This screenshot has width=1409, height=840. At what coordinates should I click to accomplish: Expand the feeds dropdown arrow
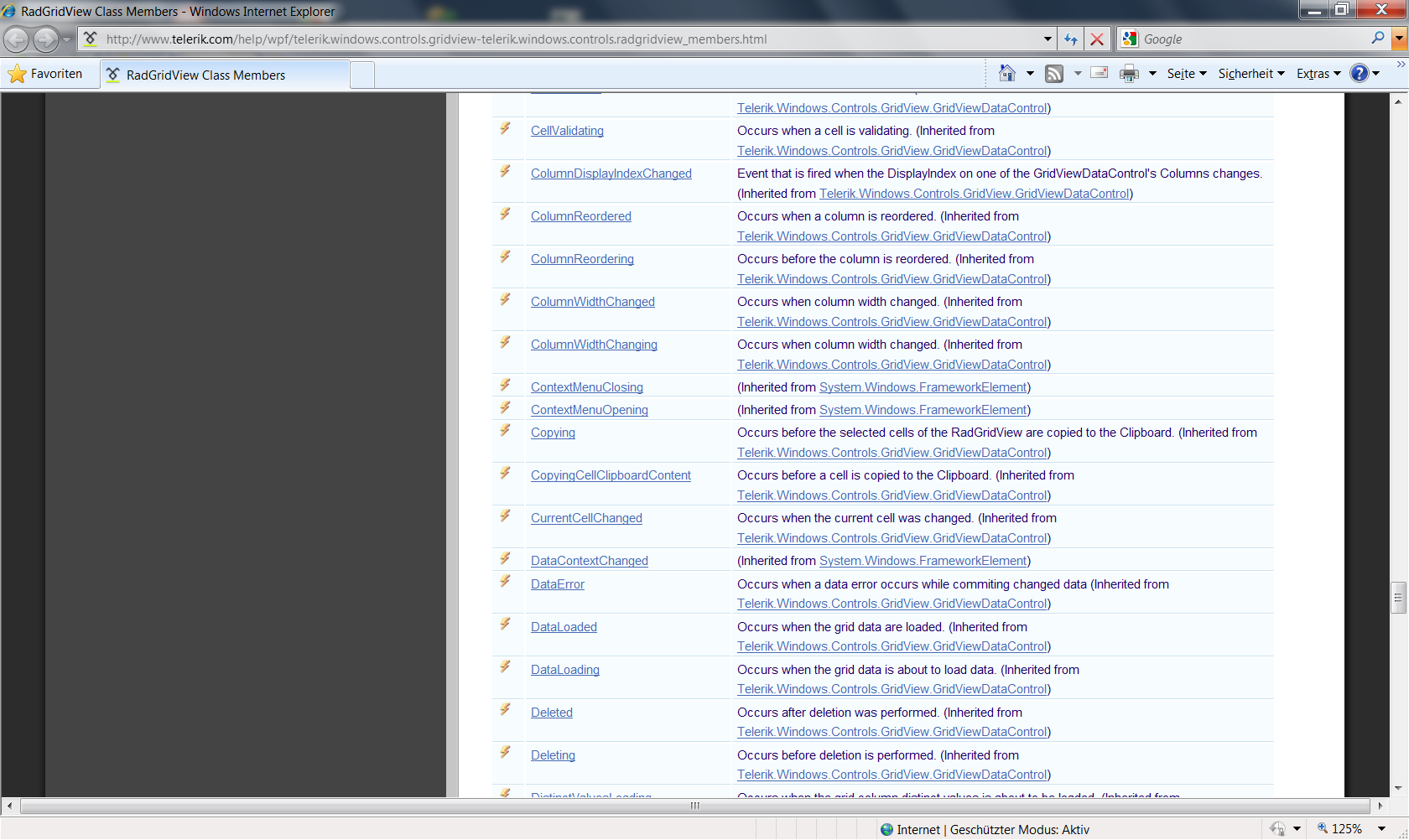(x=1078, y=74)
